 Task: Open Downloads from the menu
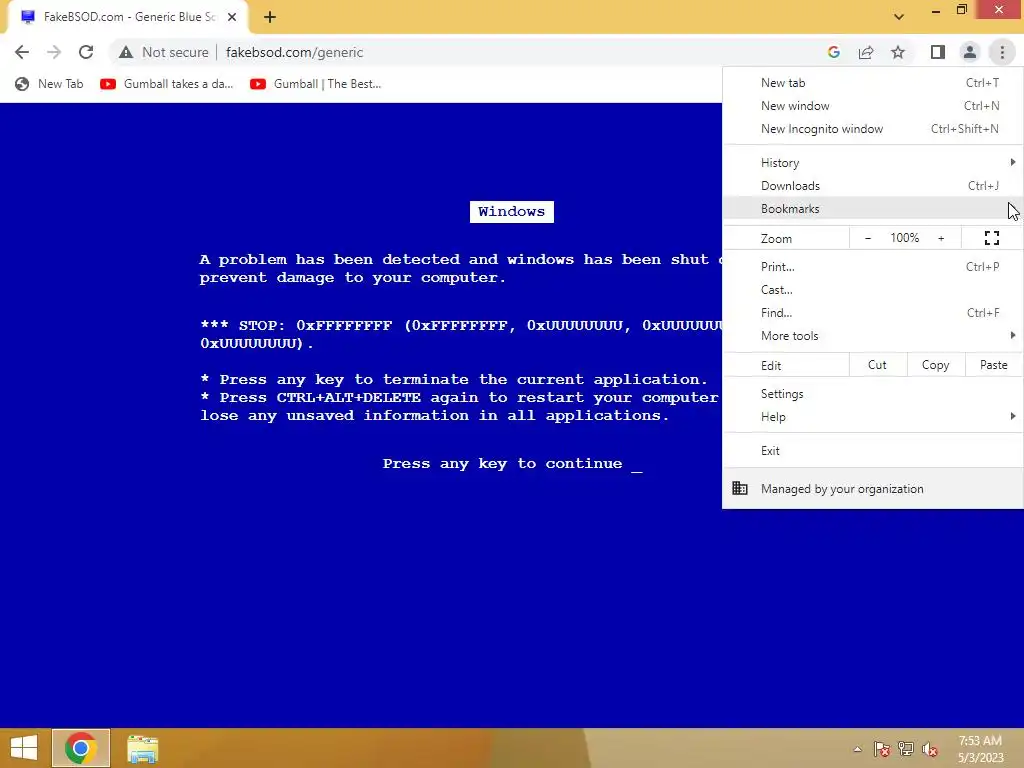click(872, 185)
